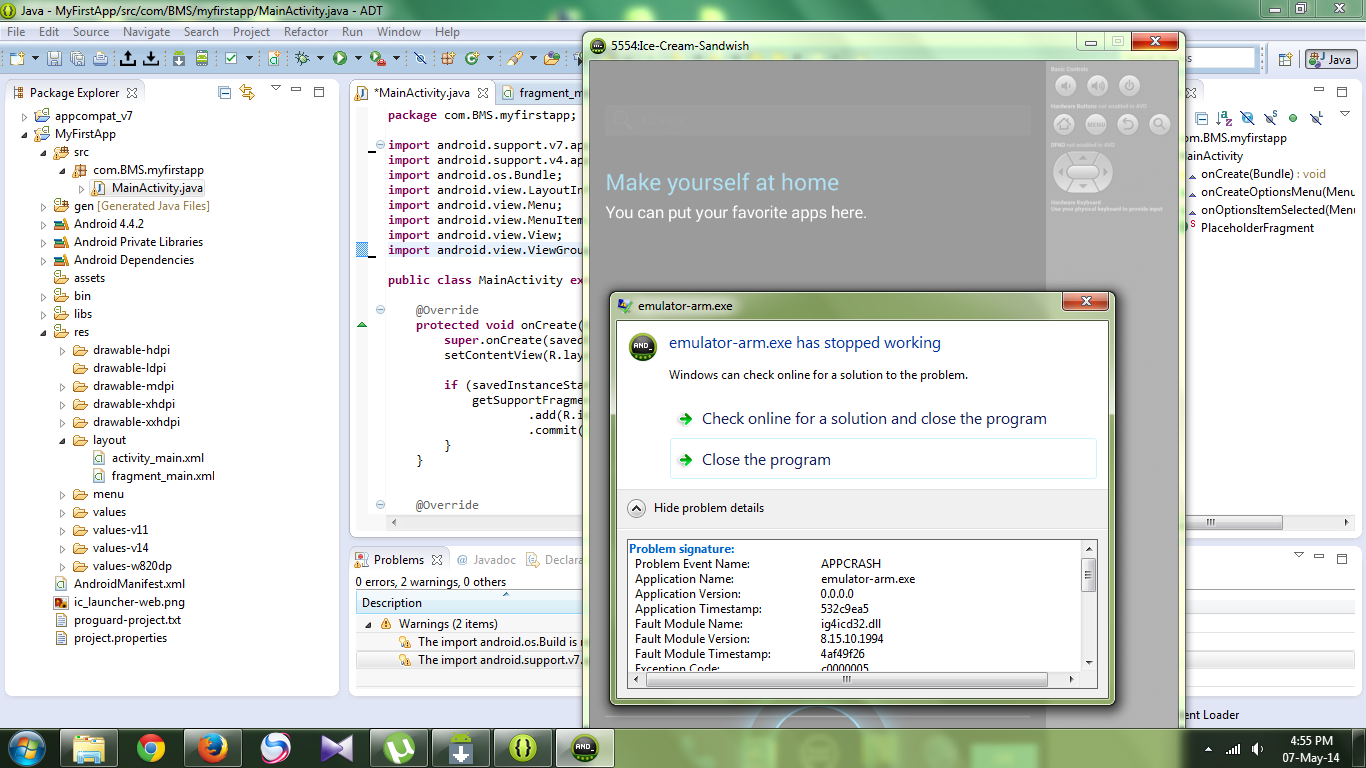Click the download arrow toolbar icon

click(x=150, y=58)
